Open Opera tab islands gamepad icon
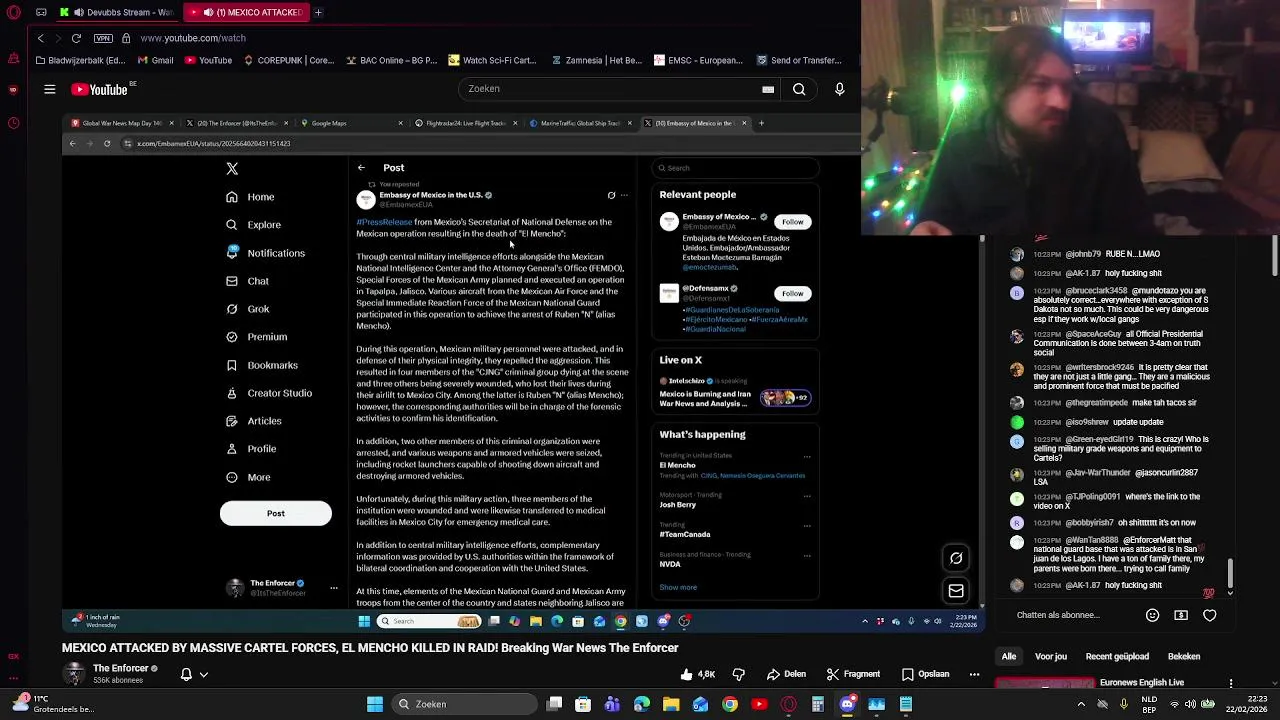The width and height of the screenshot is (1280, 720). tap(41, 12)
